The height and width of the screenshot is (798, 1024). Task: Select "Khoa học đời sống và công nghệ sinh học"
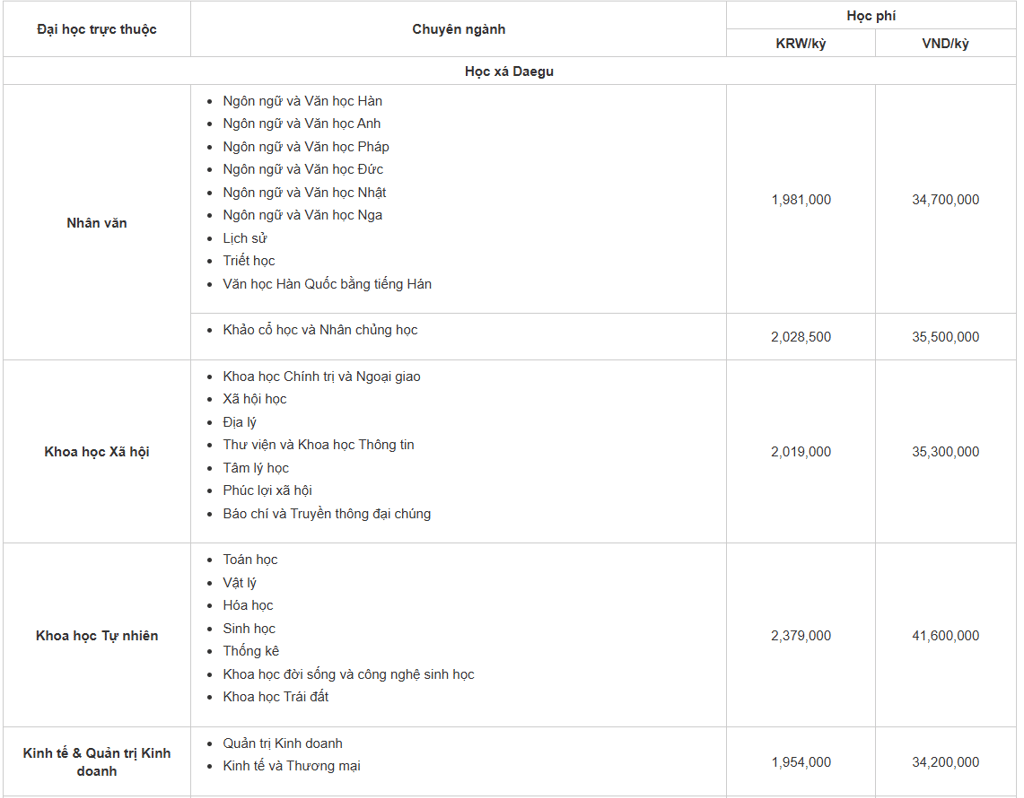(348, 674)
